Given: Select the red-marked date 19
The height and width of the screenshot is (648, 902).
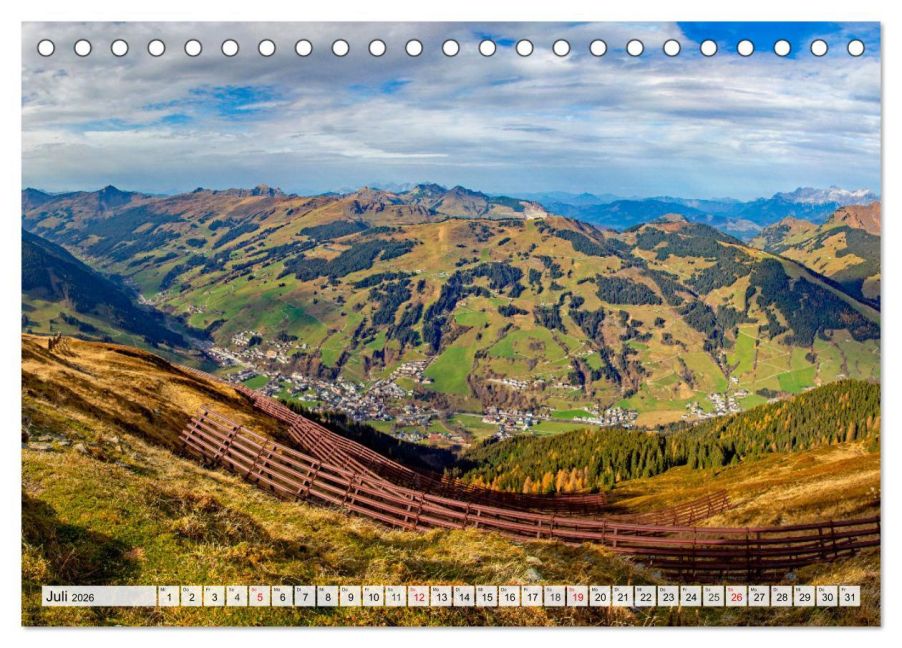Looking at the screenshot, I should click(577, 596).
